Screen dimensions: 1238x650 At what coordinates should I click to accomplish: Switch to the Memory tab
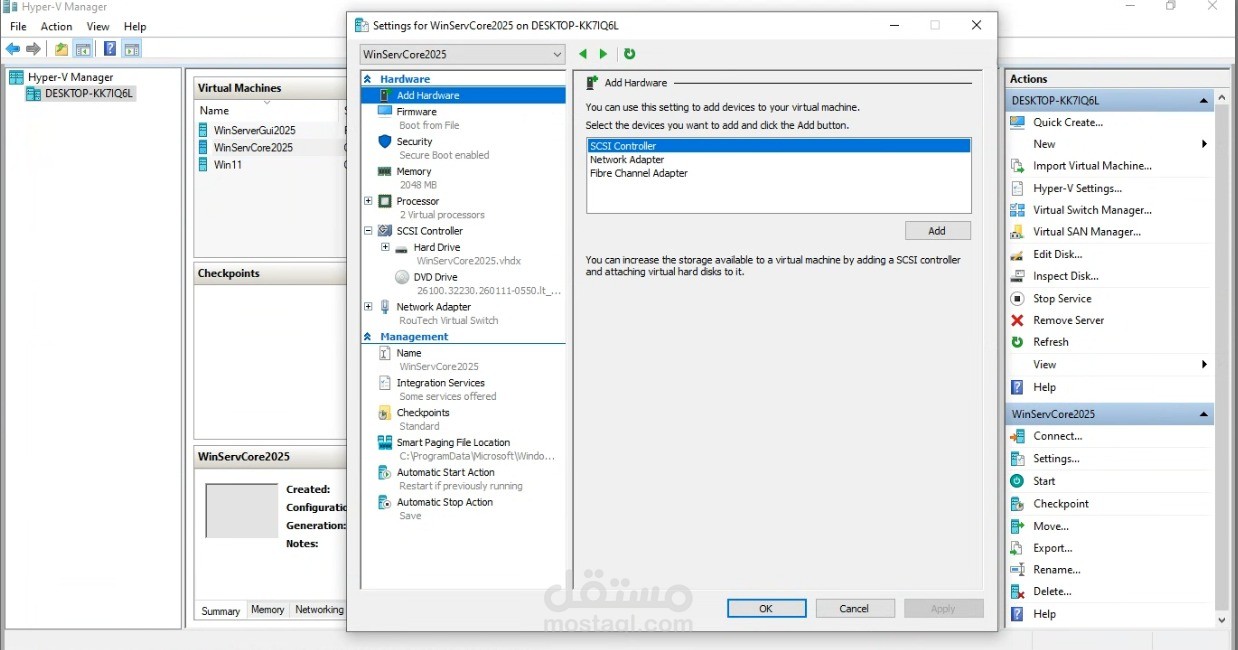pyautogui.click(x=267, y=610)
